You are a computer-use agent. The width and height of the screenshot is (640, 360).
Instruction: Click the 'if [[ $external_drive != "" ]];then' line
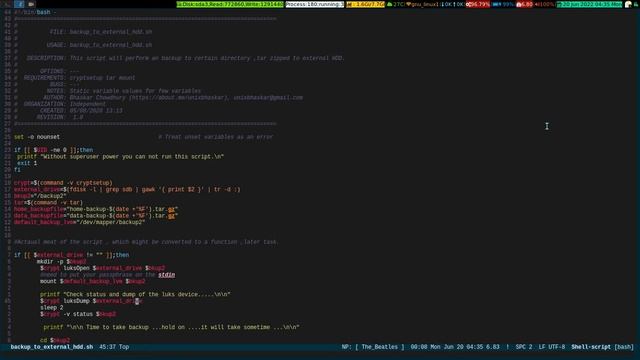point(71,255)
